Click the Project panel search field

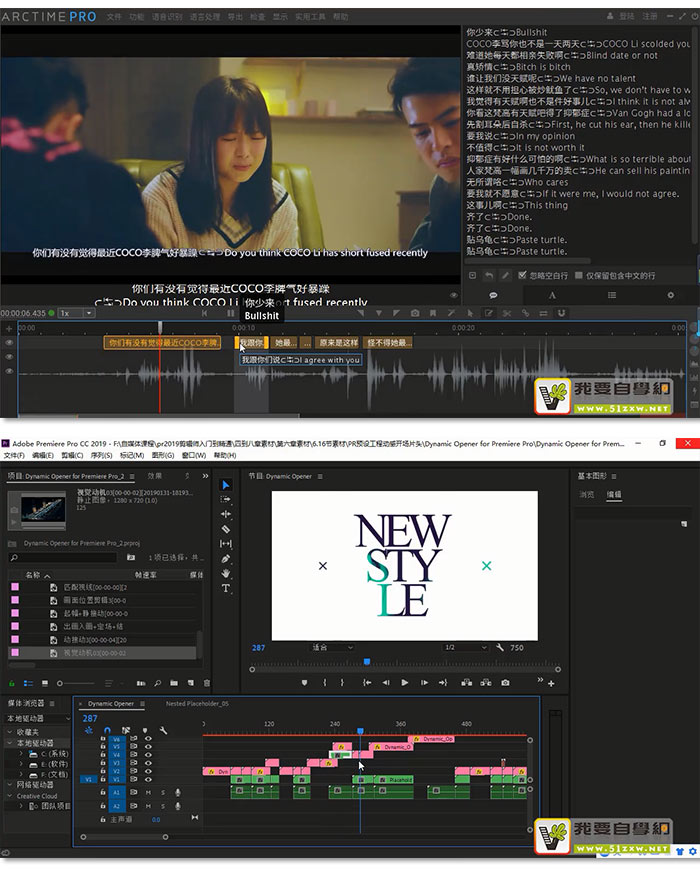point(63,557)
